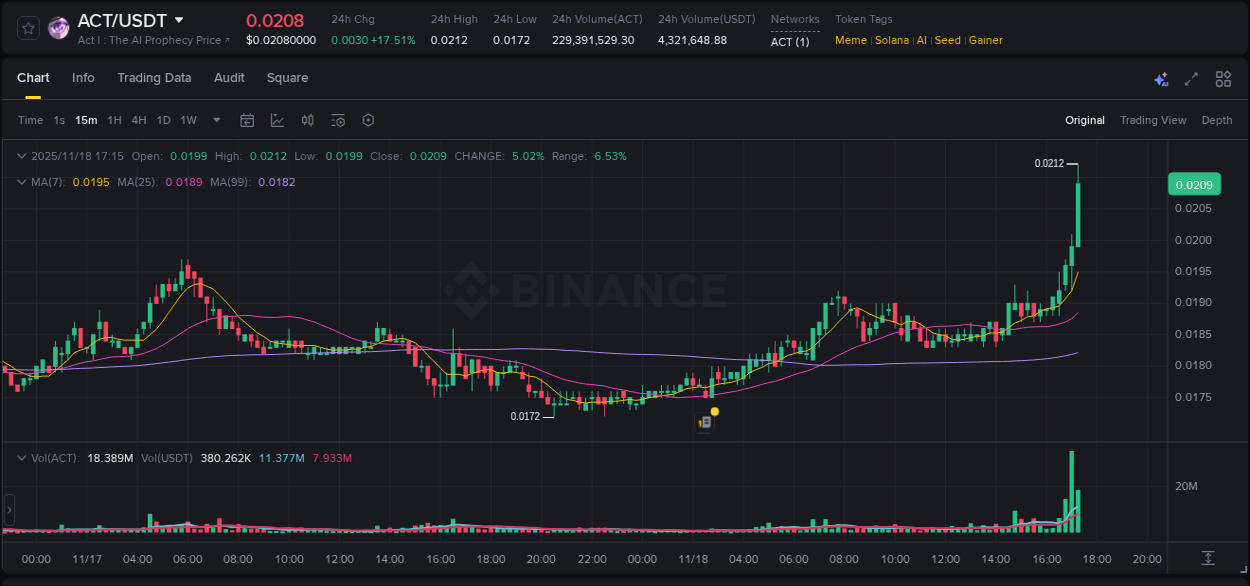
Task: Open the chart settings hexagon icon
Action: pyautogui.click(x=368, y=120)
